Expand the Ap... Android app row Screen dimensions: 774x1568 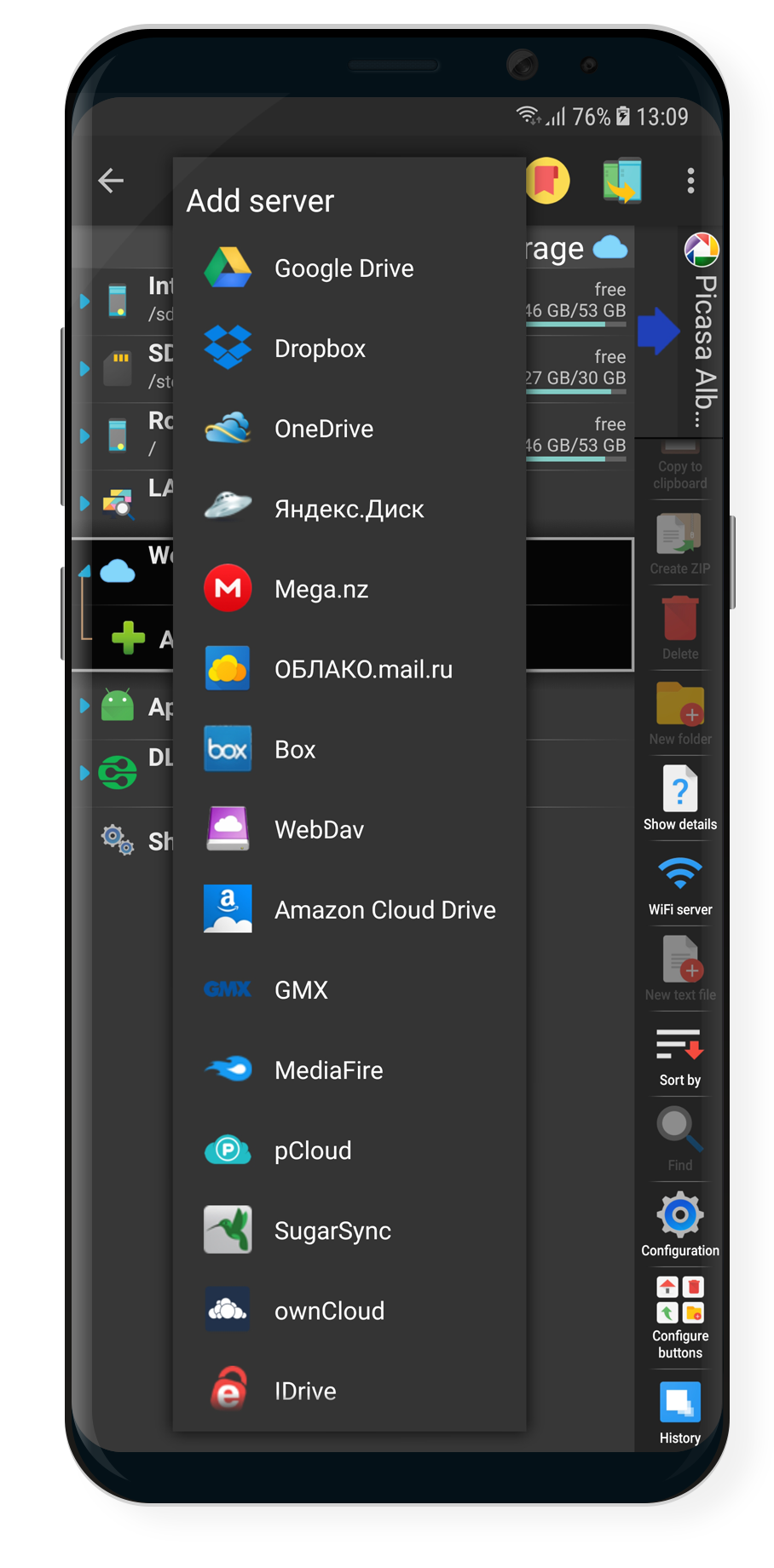click(84, 706)
